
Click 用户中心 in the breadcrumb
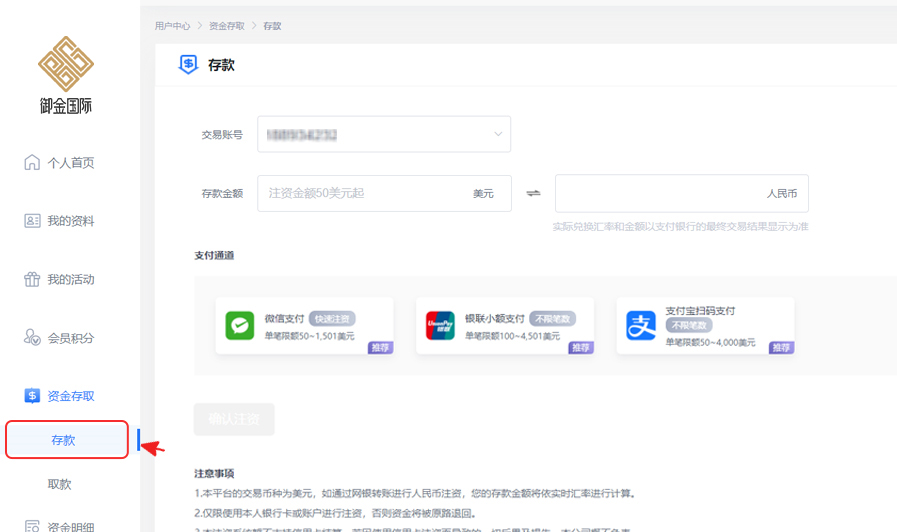coord(172,26)
